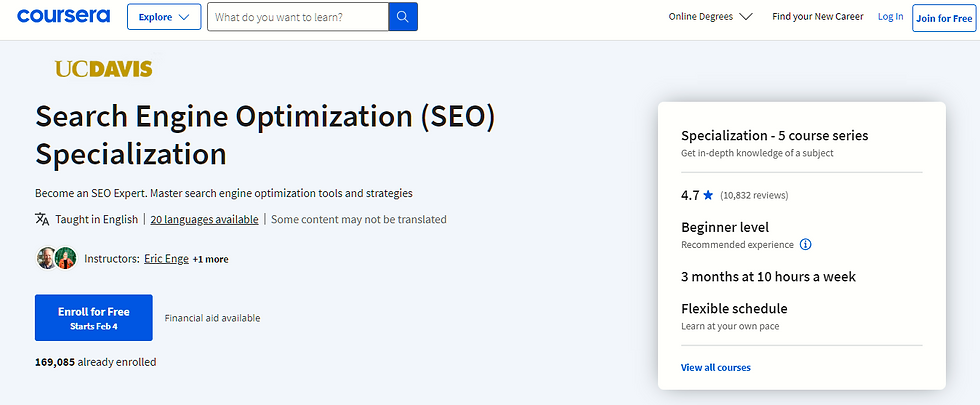Open instructor Eric Enge's profile
Screen dimensions: 980x405
pos(165,259)
